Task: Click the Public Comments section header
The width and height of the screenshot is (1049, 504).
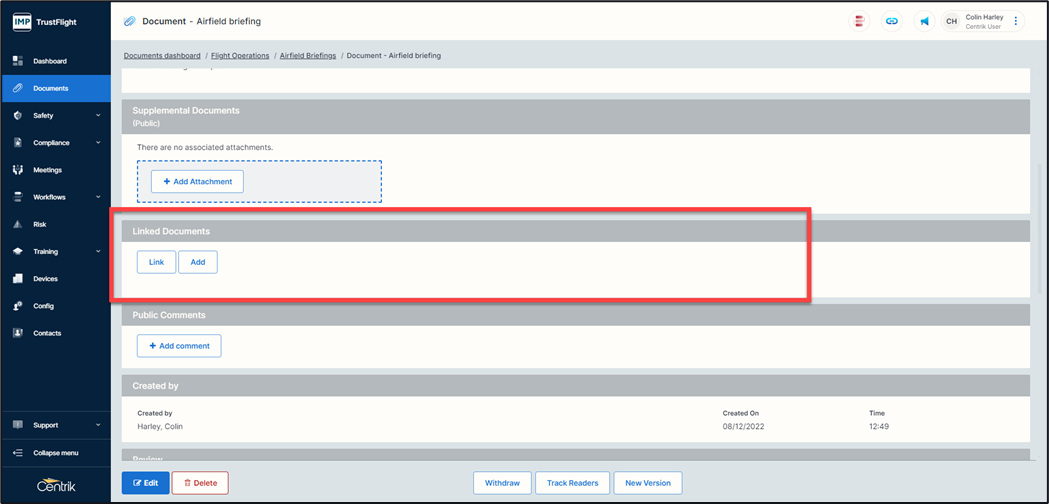Action: point(575,315)
